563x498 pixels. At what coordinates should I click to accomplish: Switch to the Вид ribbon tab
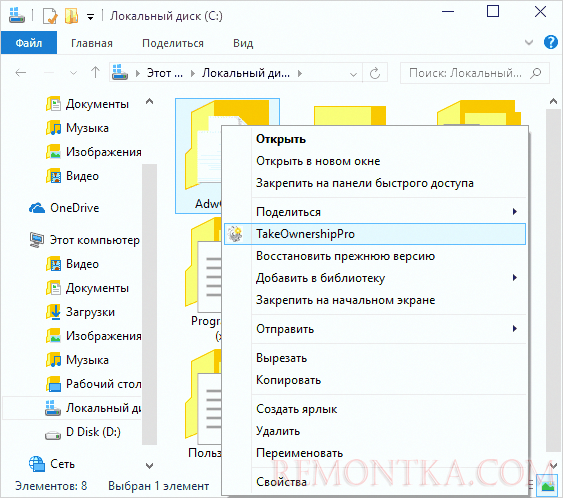point(243,43)
